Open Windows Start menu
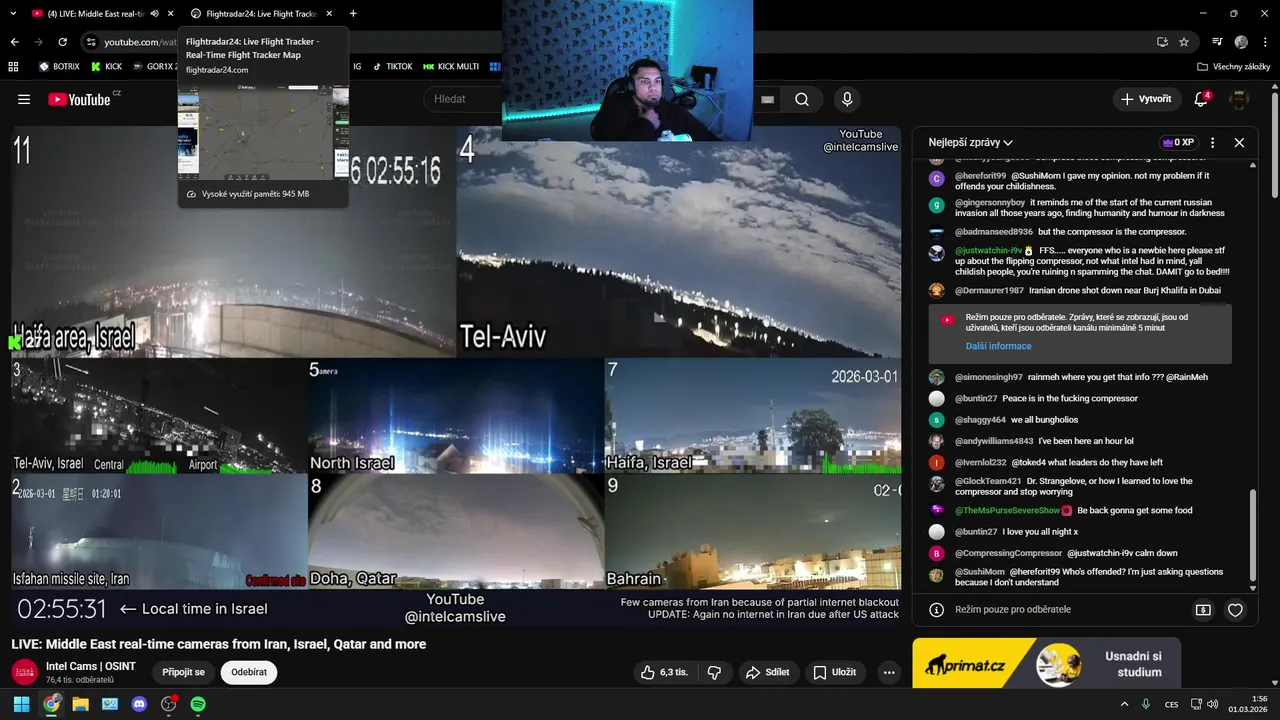 (21, 704)
